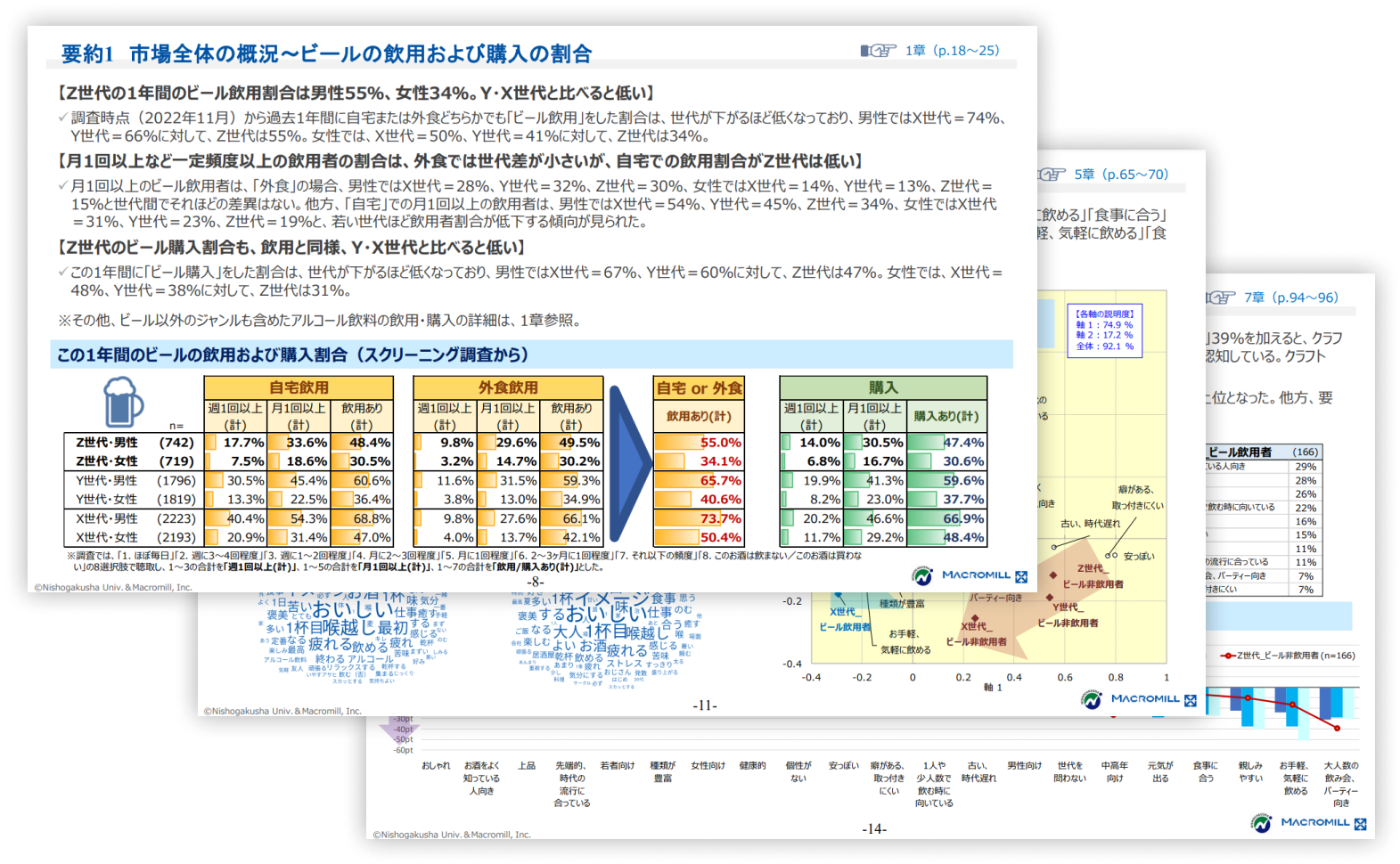Click the 66.9% purchase cell
This screenshot has height=864, width=1400.
(946, 518)
